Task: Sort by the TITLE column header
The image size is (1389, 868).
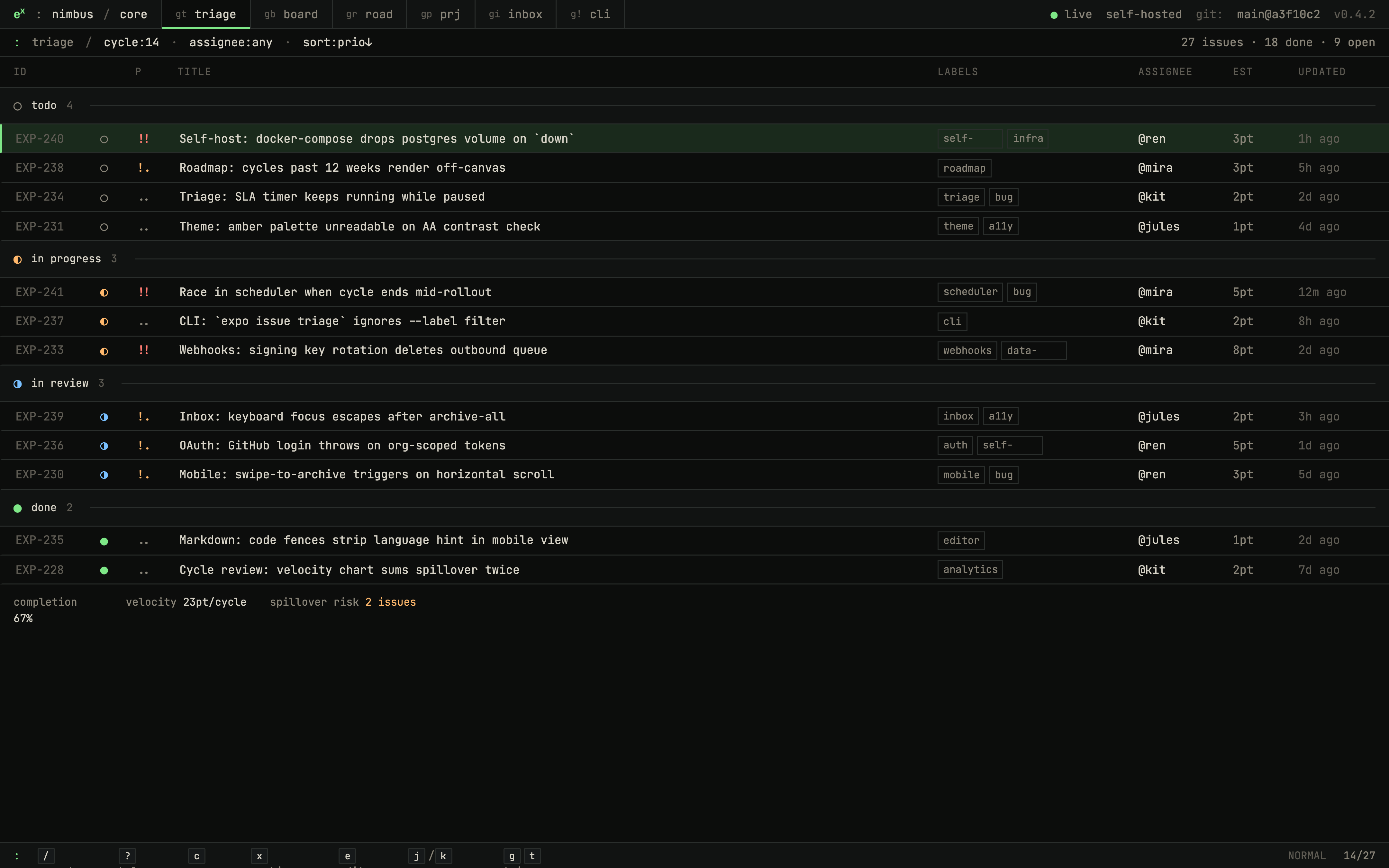Action: (x=194, y=72)
